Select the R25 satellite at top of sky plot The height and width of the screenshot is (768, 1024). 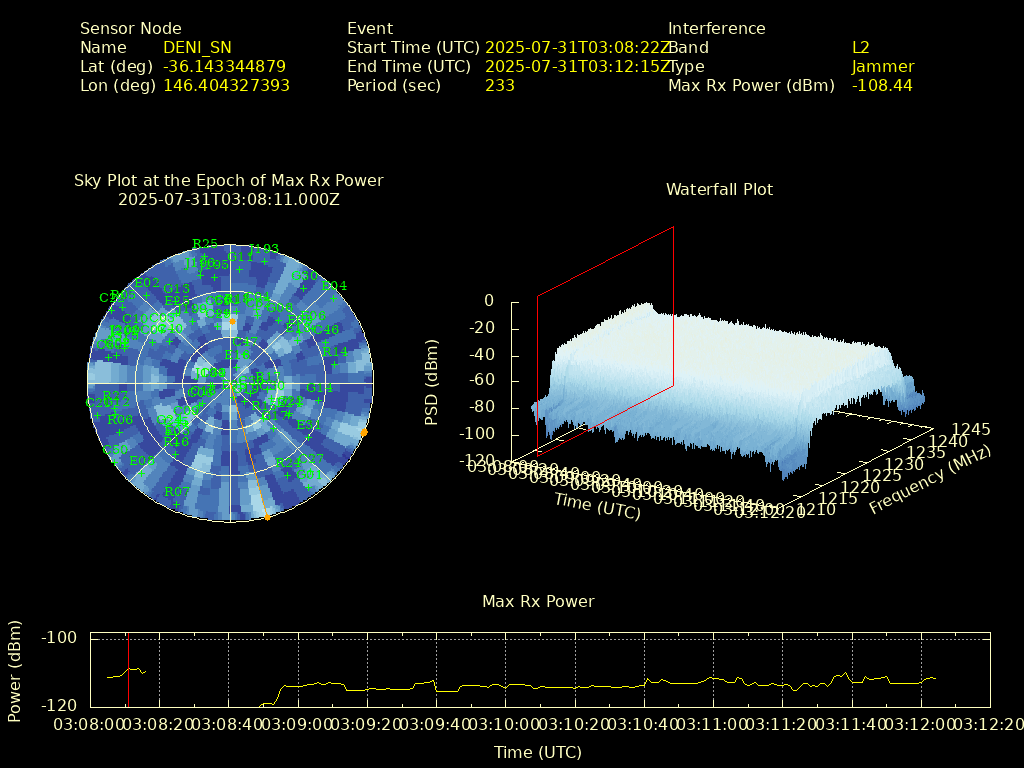pos(205,245)
